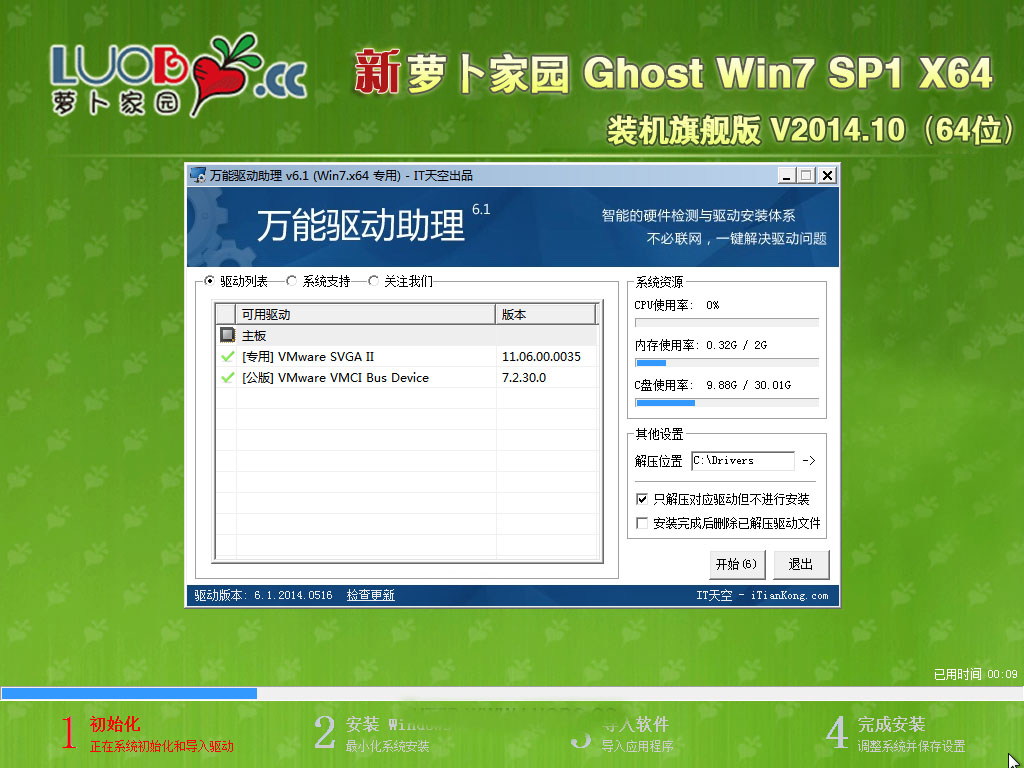The width and height of the screenshot is (1024, 768).
Task: Click the LUOBO radish logo
Action: tap(178, 74)
